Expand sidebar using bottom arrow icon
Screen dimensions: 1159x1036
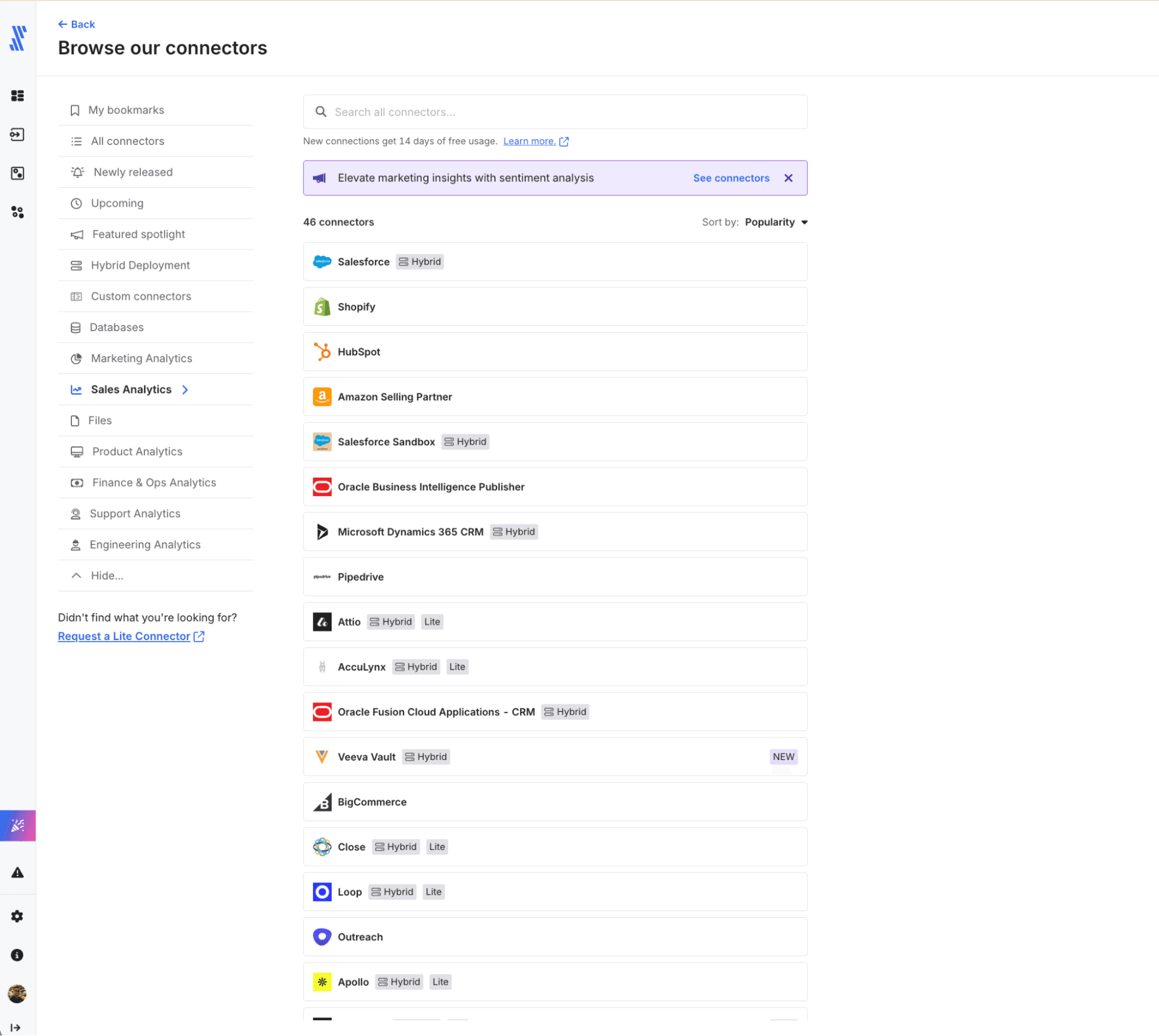click(16, 1027)
